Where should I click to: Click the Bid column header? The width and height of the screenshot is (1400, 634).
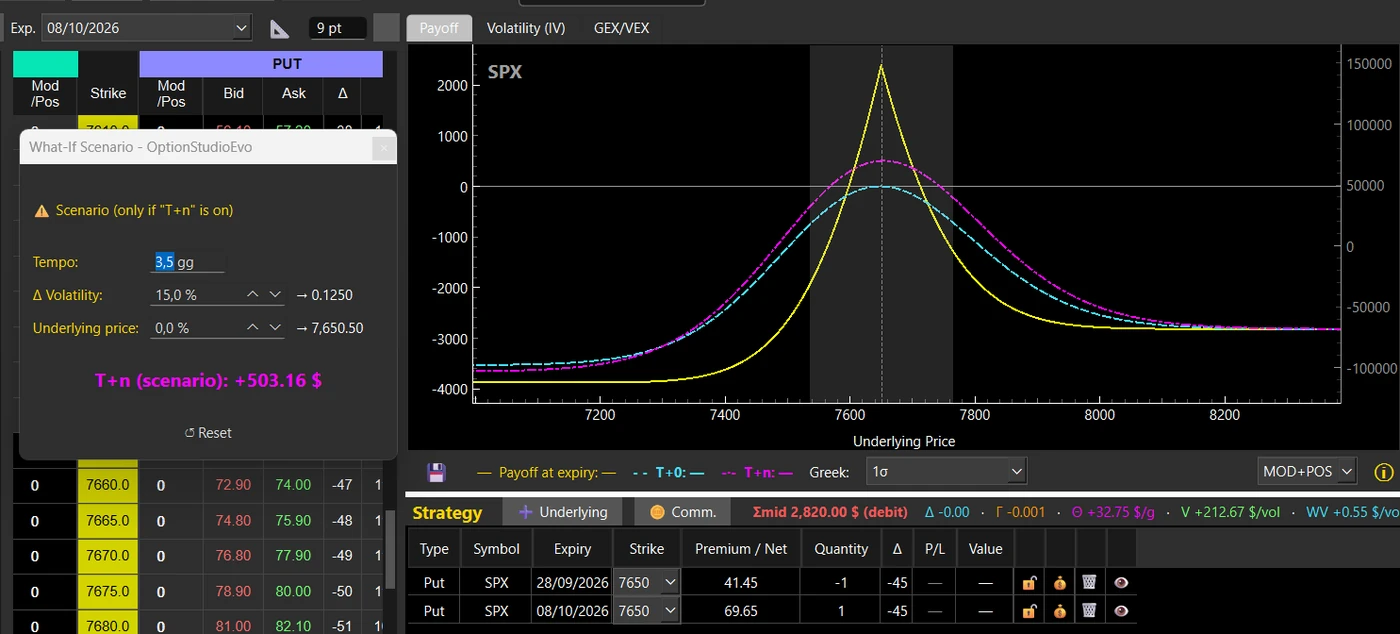coord(233,93)
